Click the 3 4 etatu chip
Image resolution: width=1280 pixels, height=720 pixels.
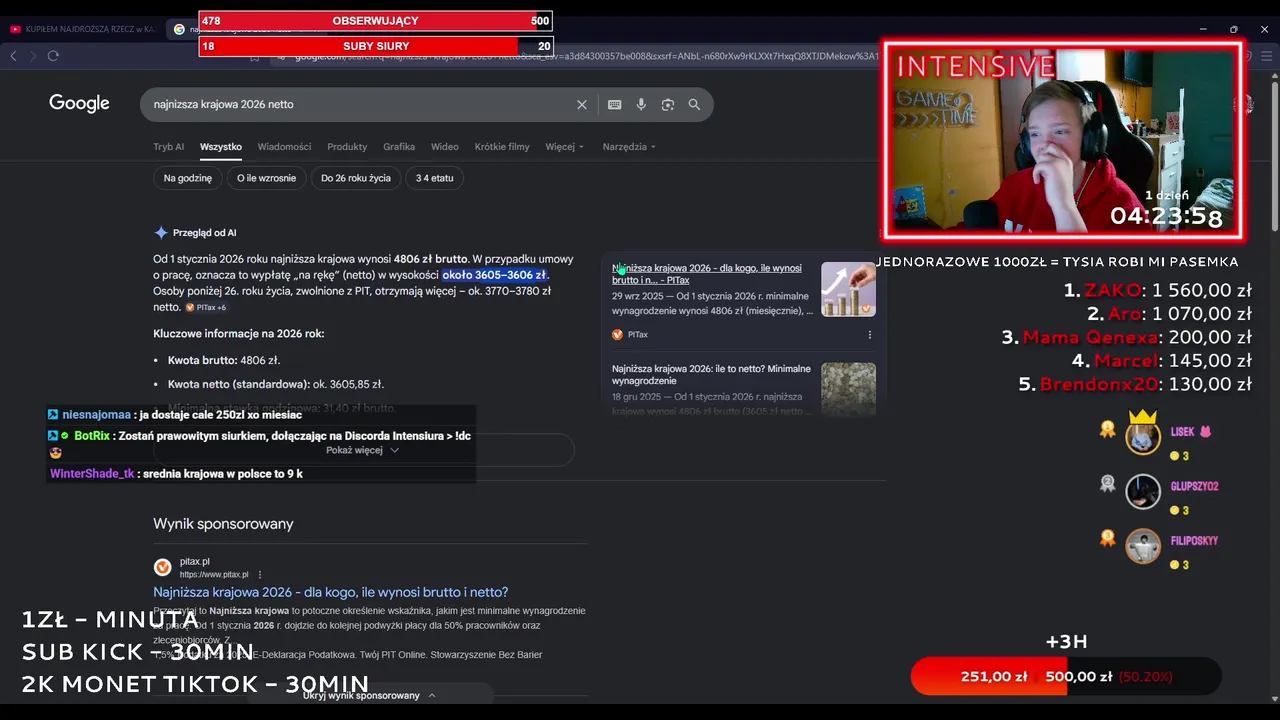[434, 178]
